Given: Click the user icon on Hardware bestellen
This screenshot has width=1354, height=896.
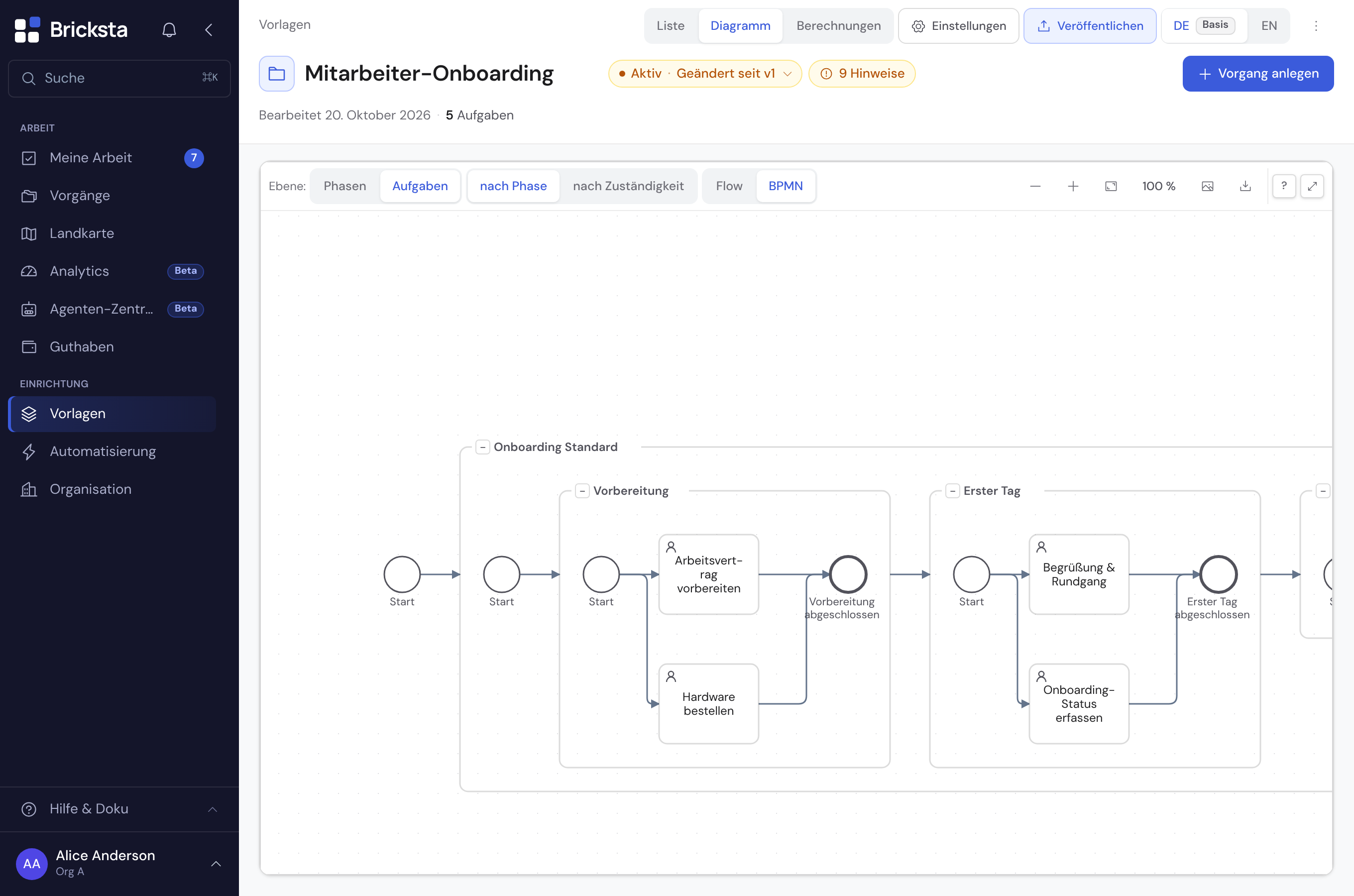Looking at the screenshot, I should coord(672,676).
